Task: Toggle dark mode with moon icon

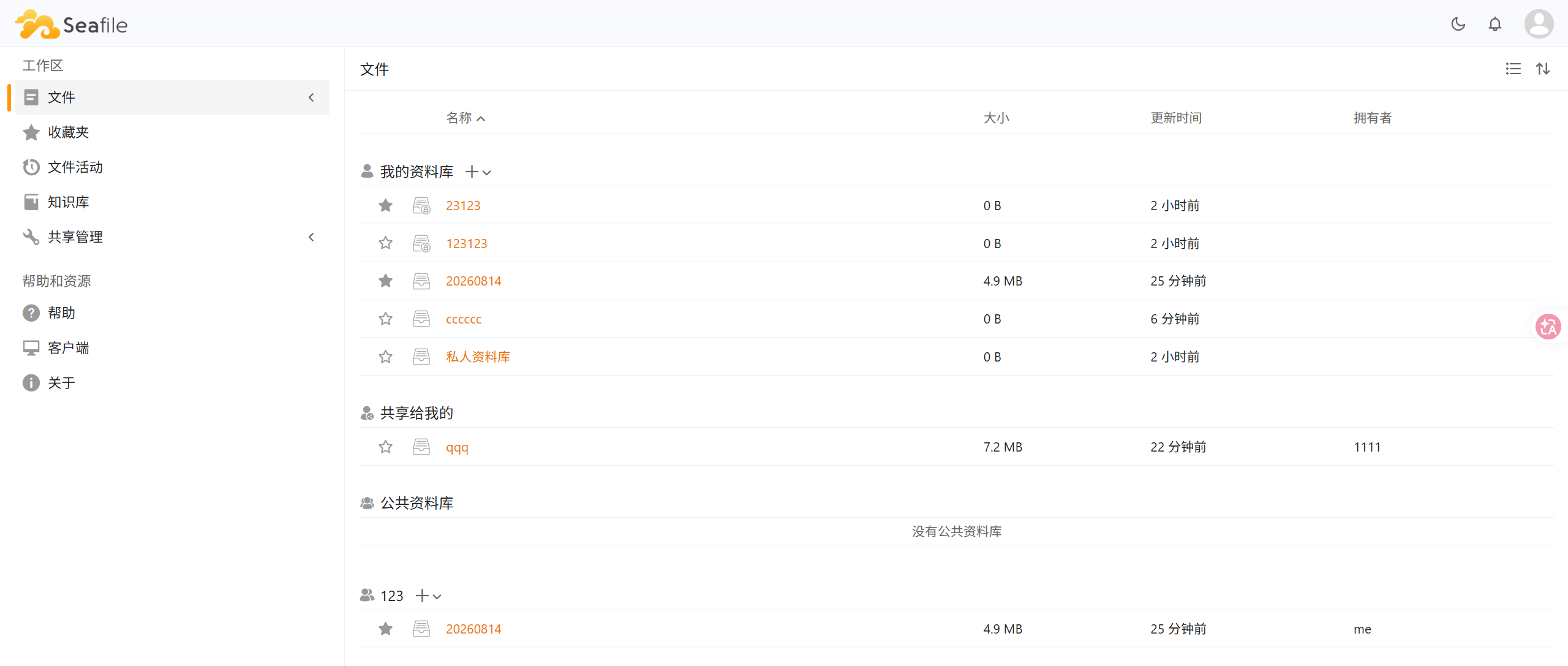Action: [1458, 25]
